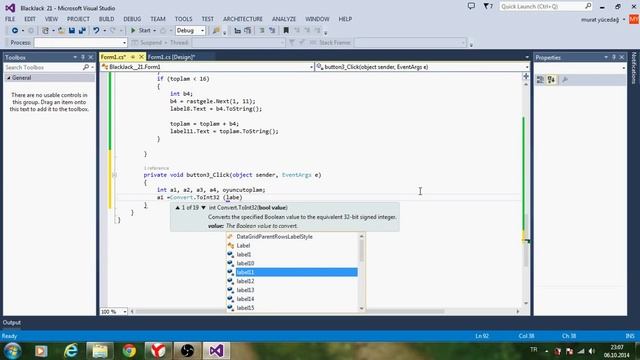This screenshot has height=360, width=640.
Task: Undo the last edit with the toolbar icon
Action: (96, 31)
